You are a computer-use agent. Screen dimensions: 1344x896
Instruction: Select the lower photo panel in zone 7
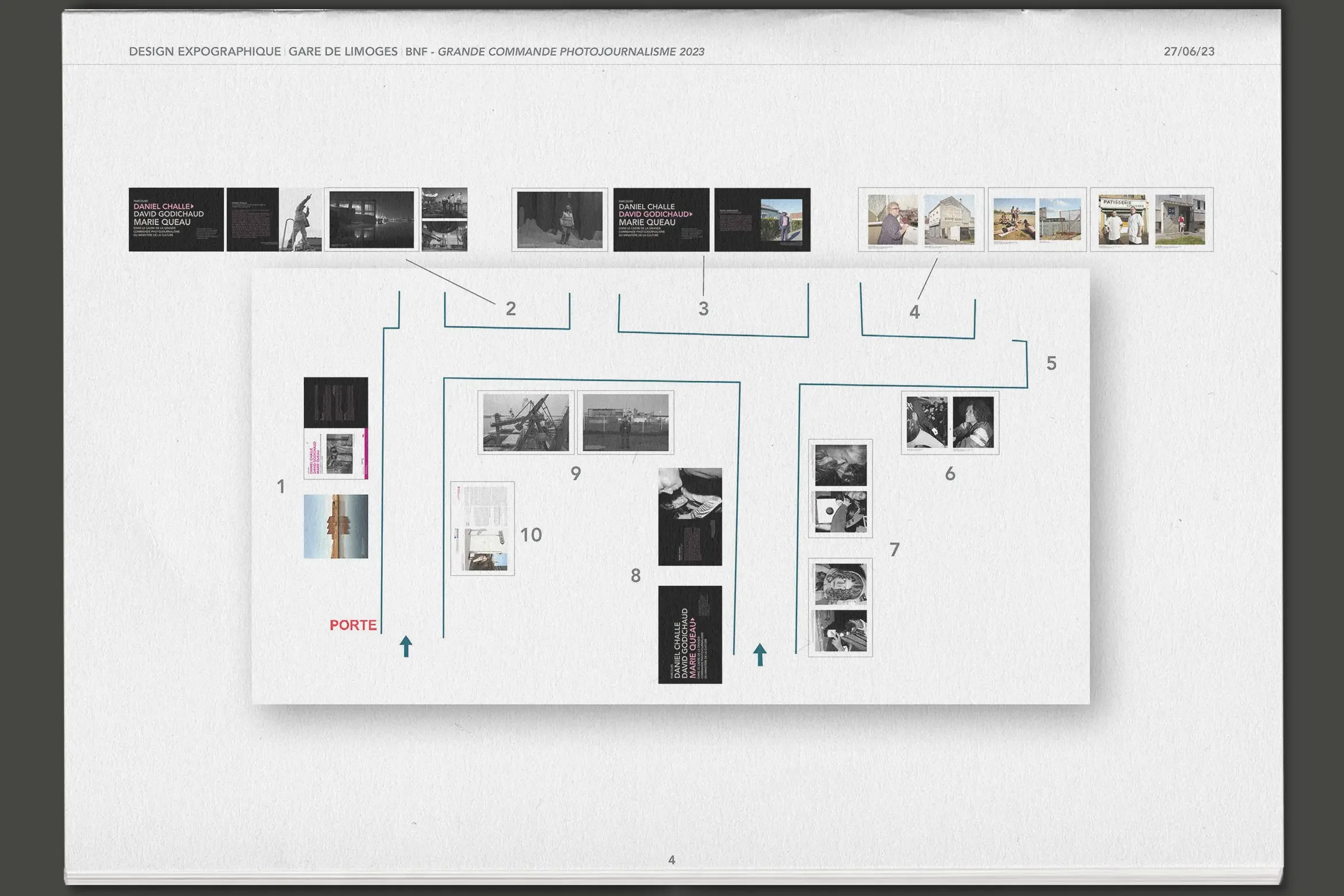coord(840,607)
